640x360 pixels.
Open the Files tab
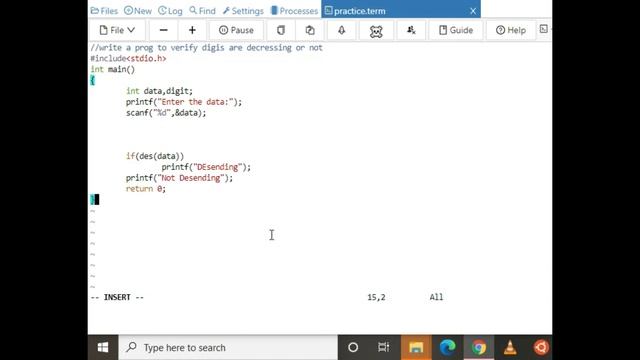tap(104, 11)
